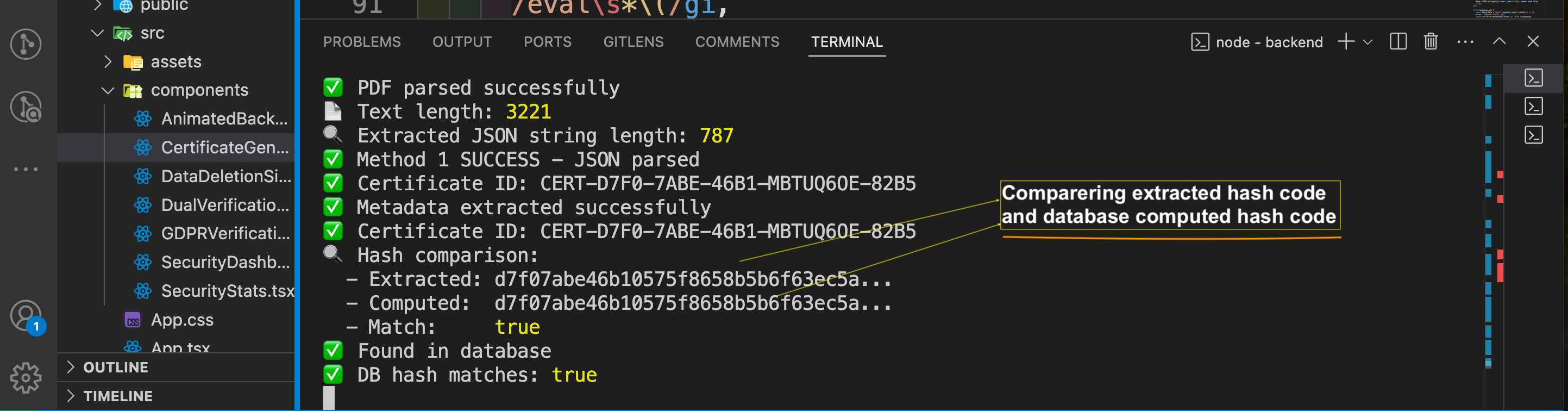The height and width of the screenshot is (411, 1568).
Task: Switch to the PORTS tab
Action: [x=547, y=42]
